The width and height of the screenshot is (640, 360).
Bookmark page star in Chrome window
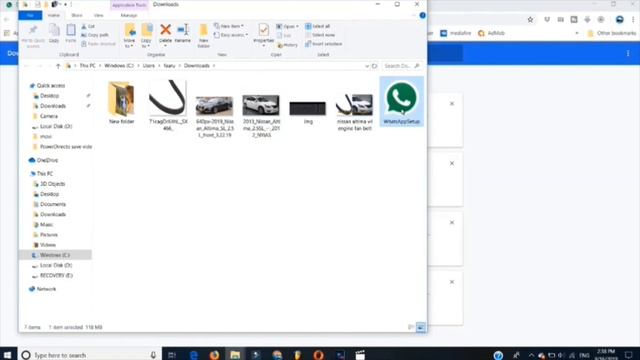click(x=530, y=20)
